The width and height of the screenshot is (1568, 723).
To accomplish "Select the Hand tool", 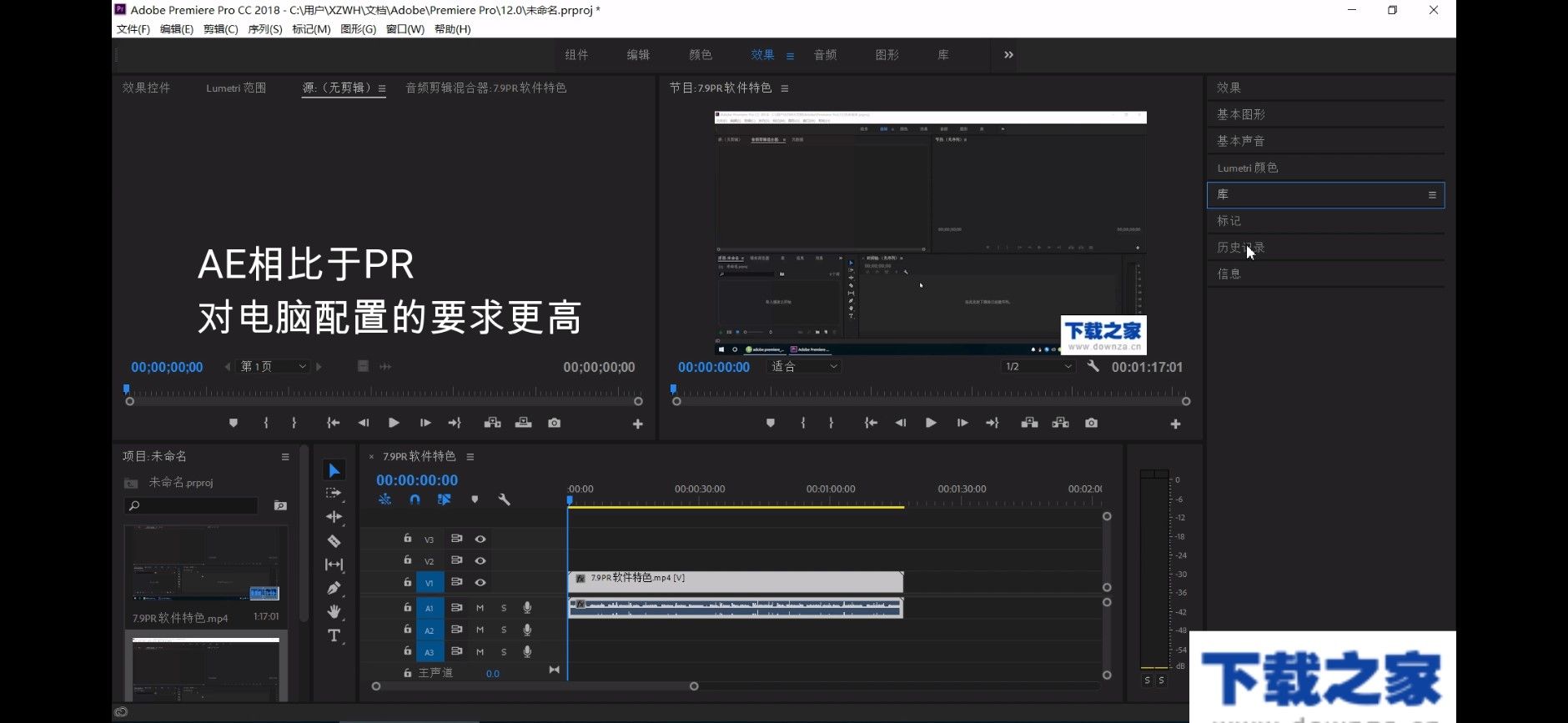I will (x=334, y=611).
